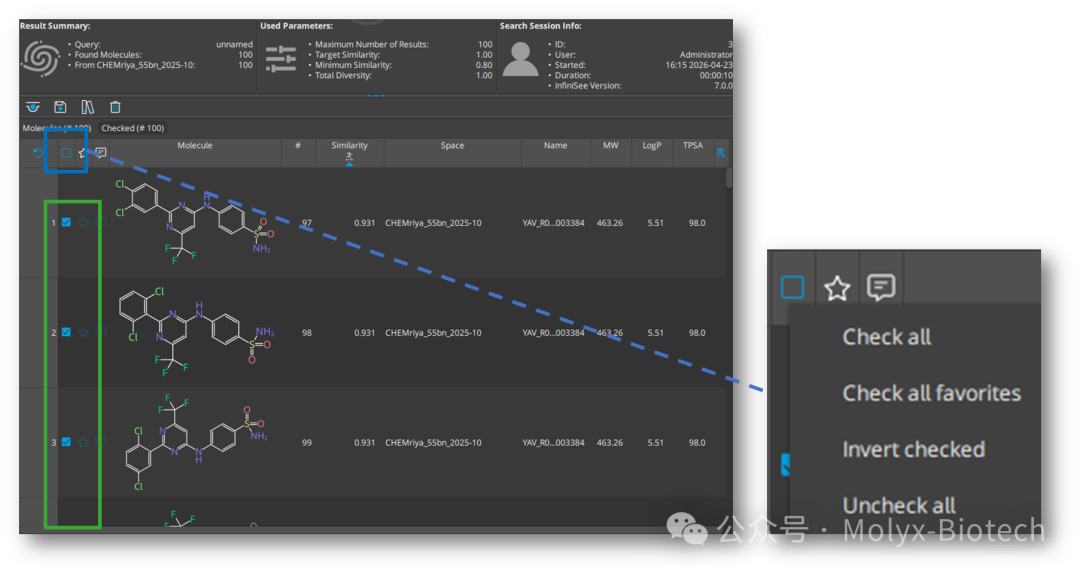Screen dimensions: 1080x573
Task: Click row 1 name YAV_R0...003384
Action: pos(553,223)
